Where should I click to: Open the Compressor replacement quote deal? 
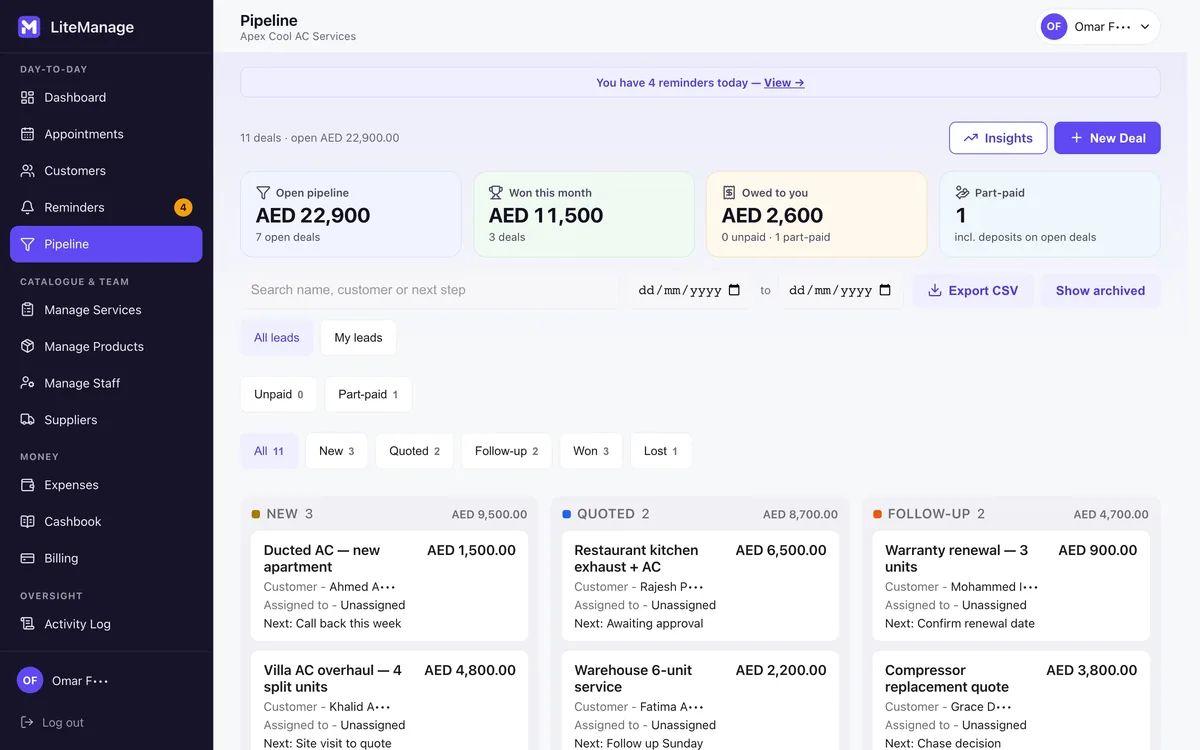click(1010, 701)
